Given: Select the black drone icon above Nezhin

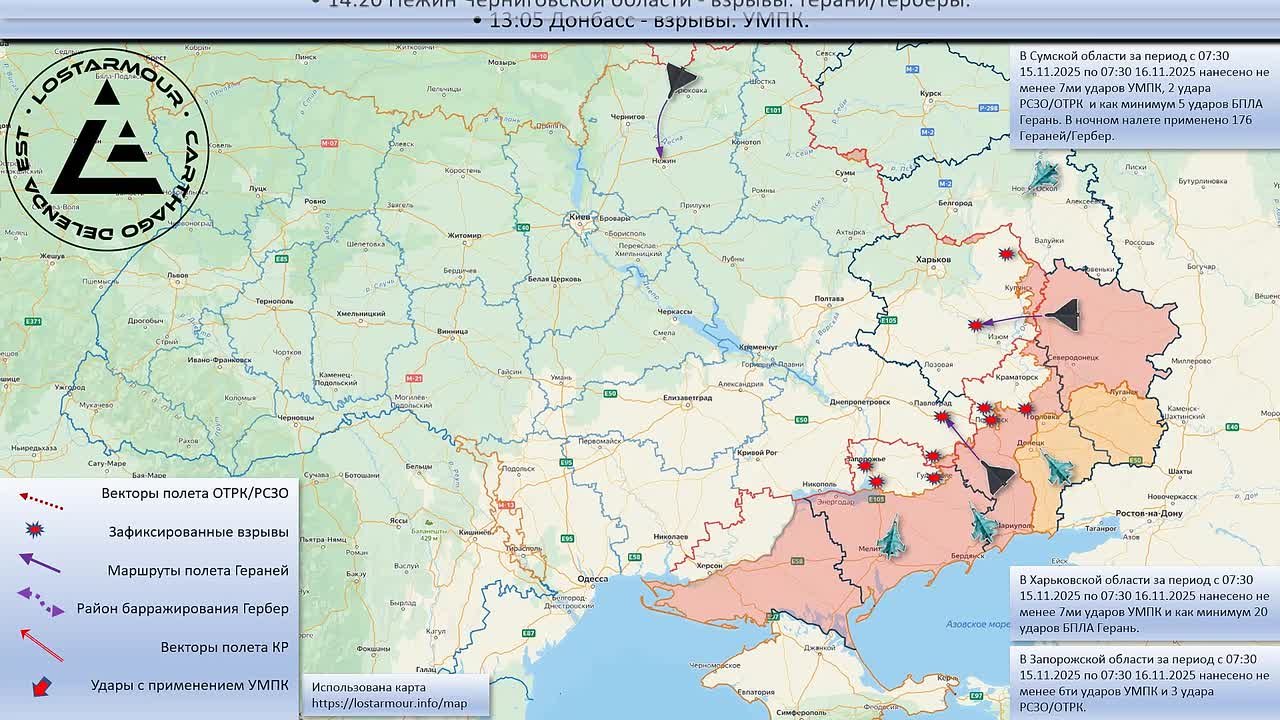Looking at the screenshot, I should tap(680, 79).
